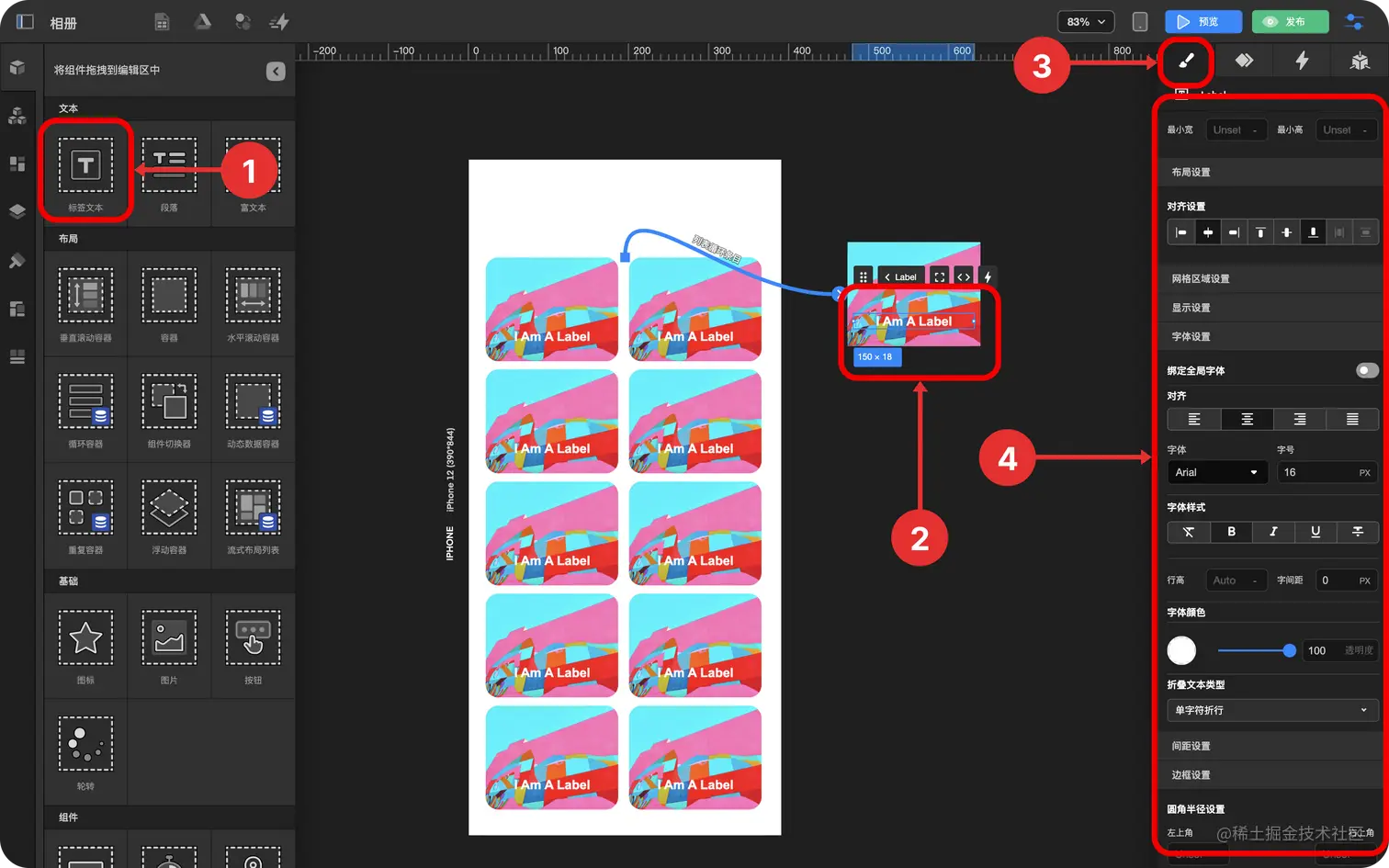Click the Label breadcrumb back button
1389x868 pixels.
900,276
